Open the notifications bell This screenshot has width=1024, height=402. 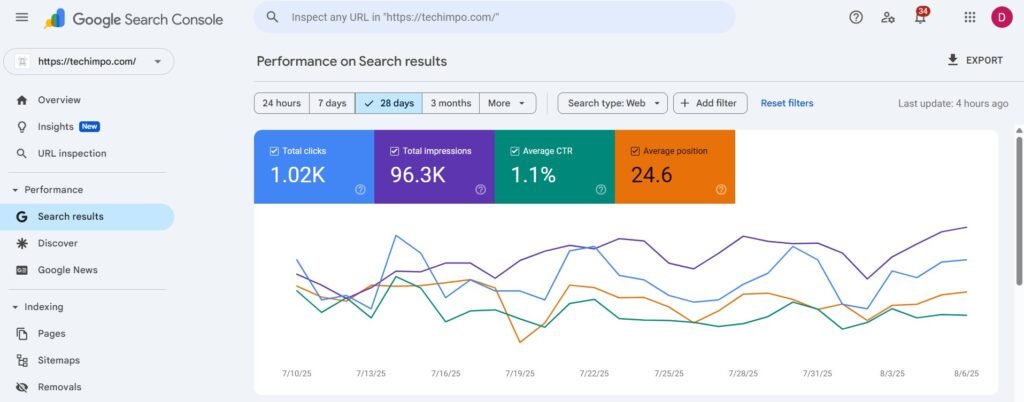tap(920, 17)
